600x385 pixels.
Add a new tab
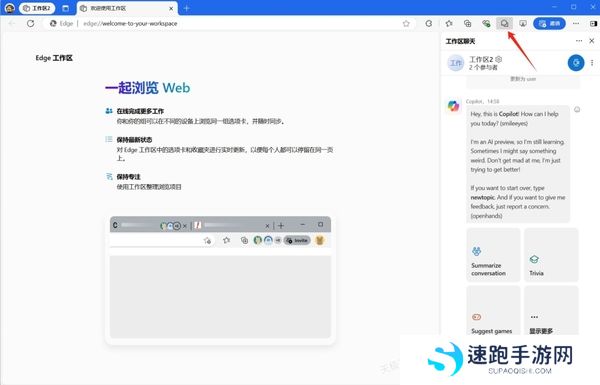pyautogui.click(x=187, y=8)
